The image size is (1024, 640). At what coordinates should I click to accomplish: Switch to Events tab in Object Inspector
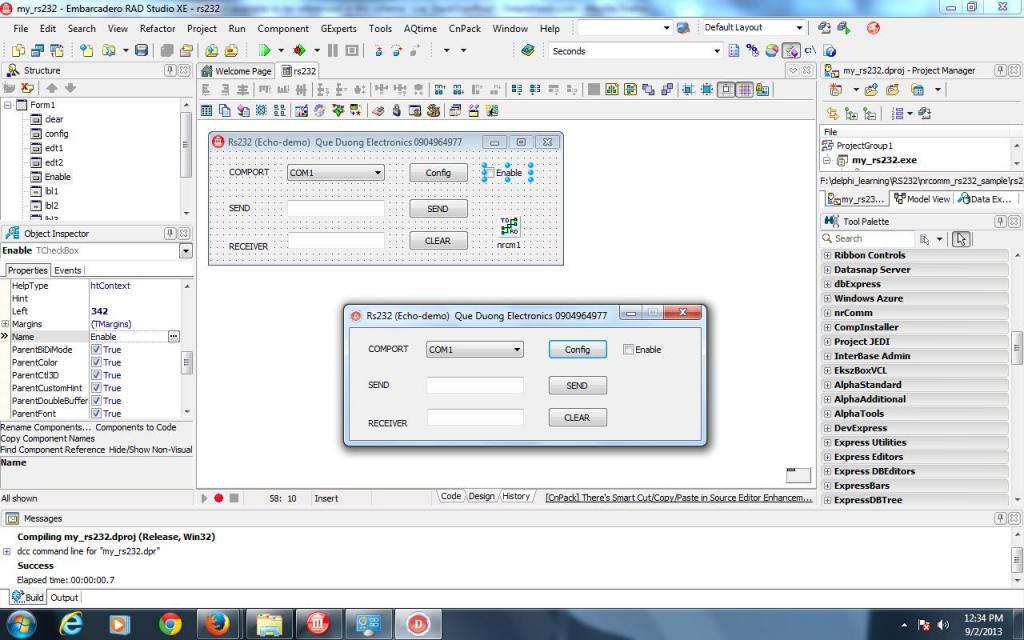(x=67, y=270)
